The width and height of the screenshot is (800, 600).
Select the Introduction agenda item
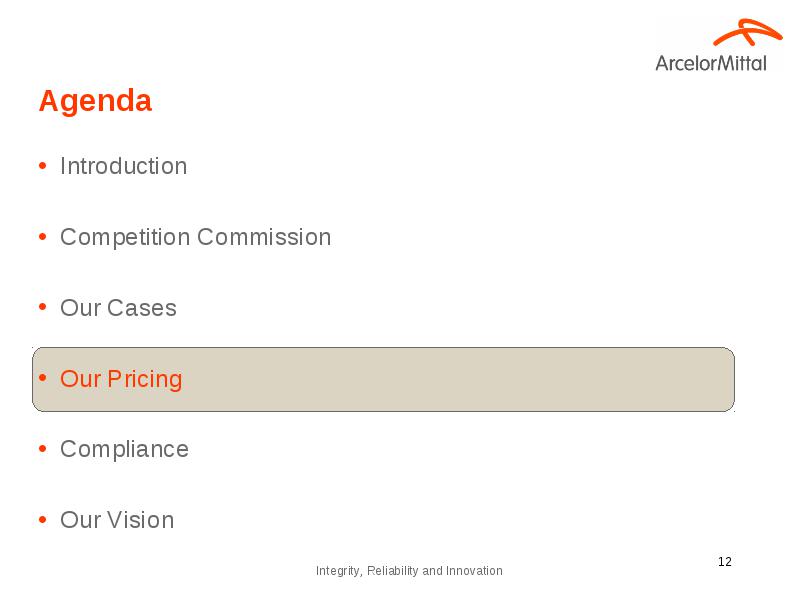point(123,166)
